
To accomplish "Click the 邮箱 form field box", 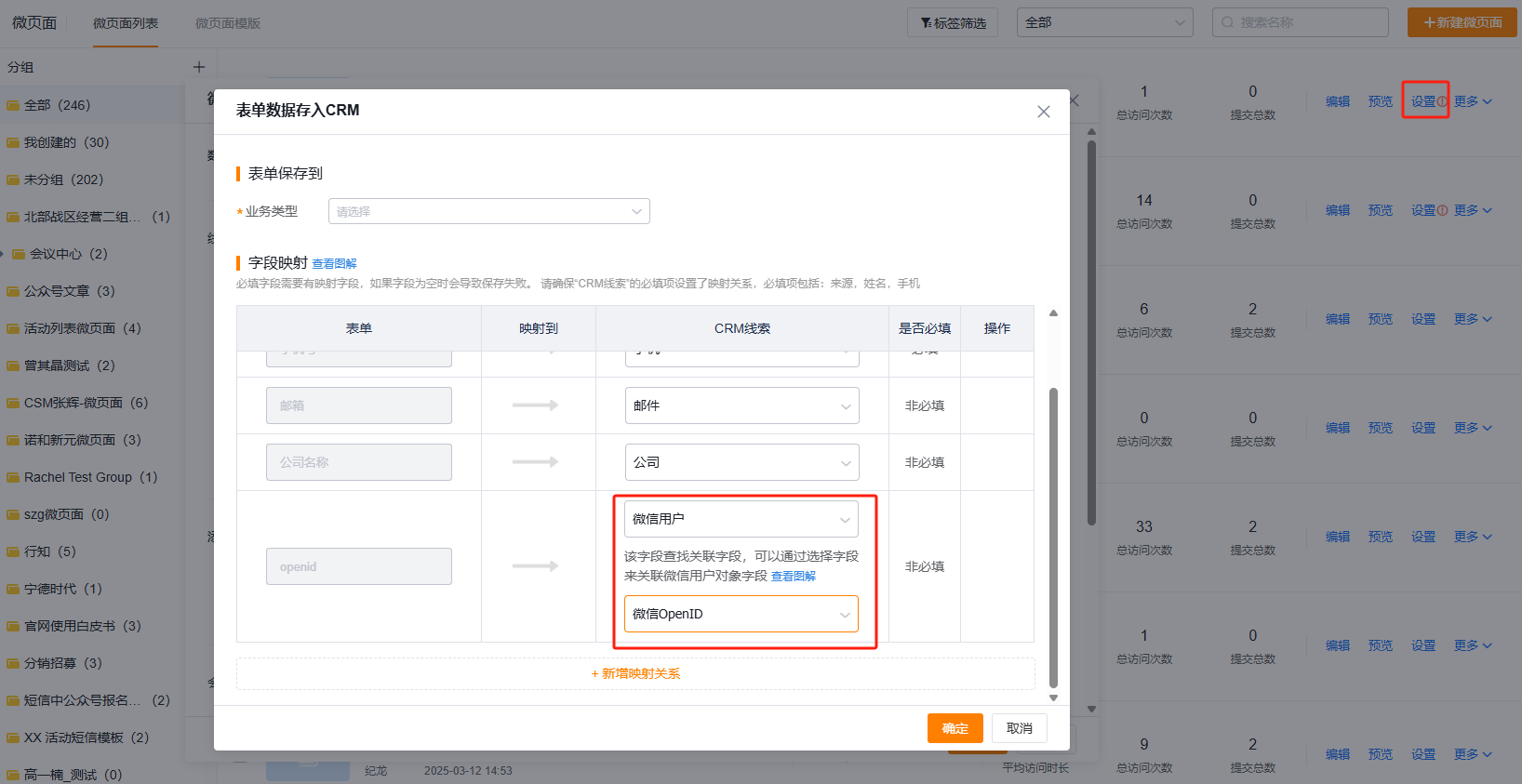I will pos(359,405).
